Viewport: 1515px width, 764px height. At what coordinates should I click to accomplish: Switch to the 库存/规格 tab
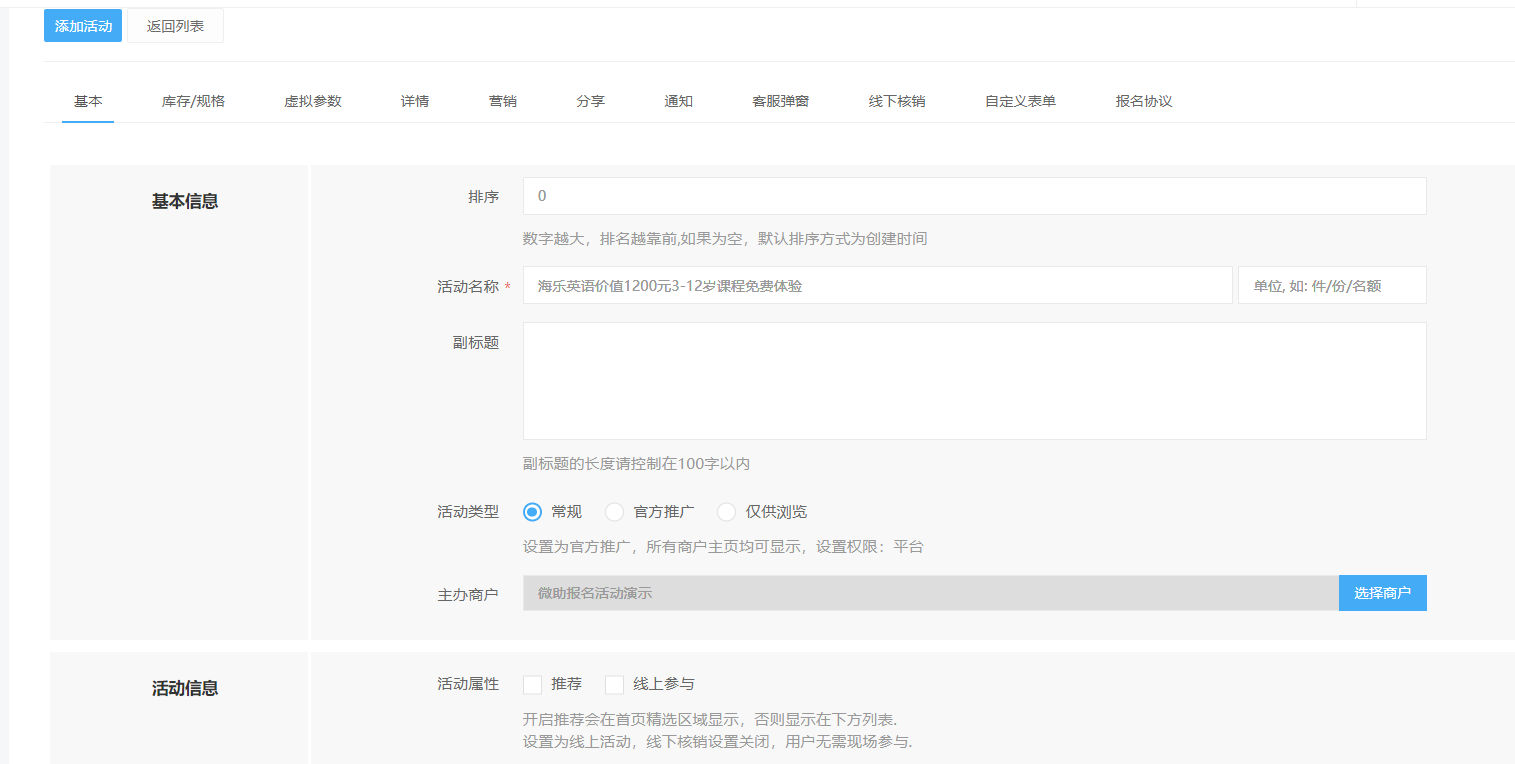click(192, 101)
